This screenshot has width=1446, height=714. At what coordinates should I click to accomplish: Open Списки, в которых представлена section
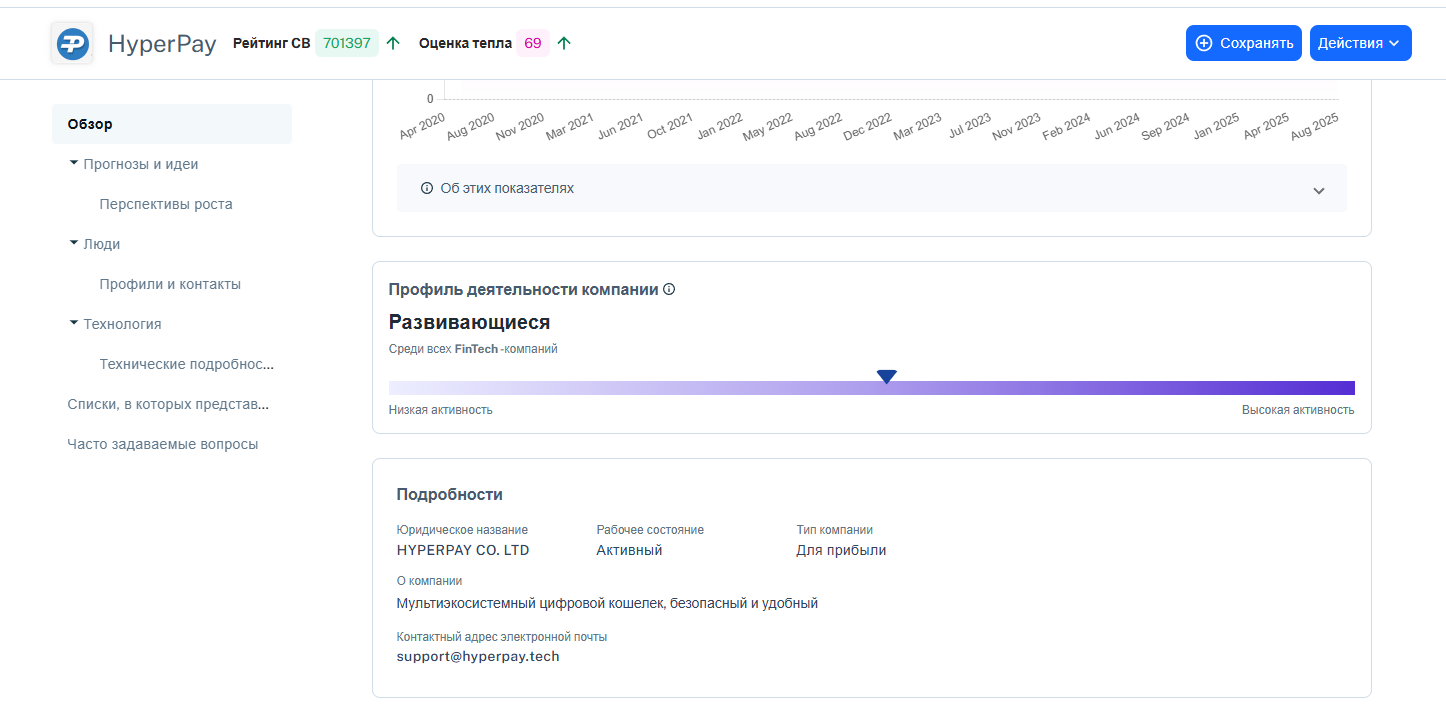point(168,404)
